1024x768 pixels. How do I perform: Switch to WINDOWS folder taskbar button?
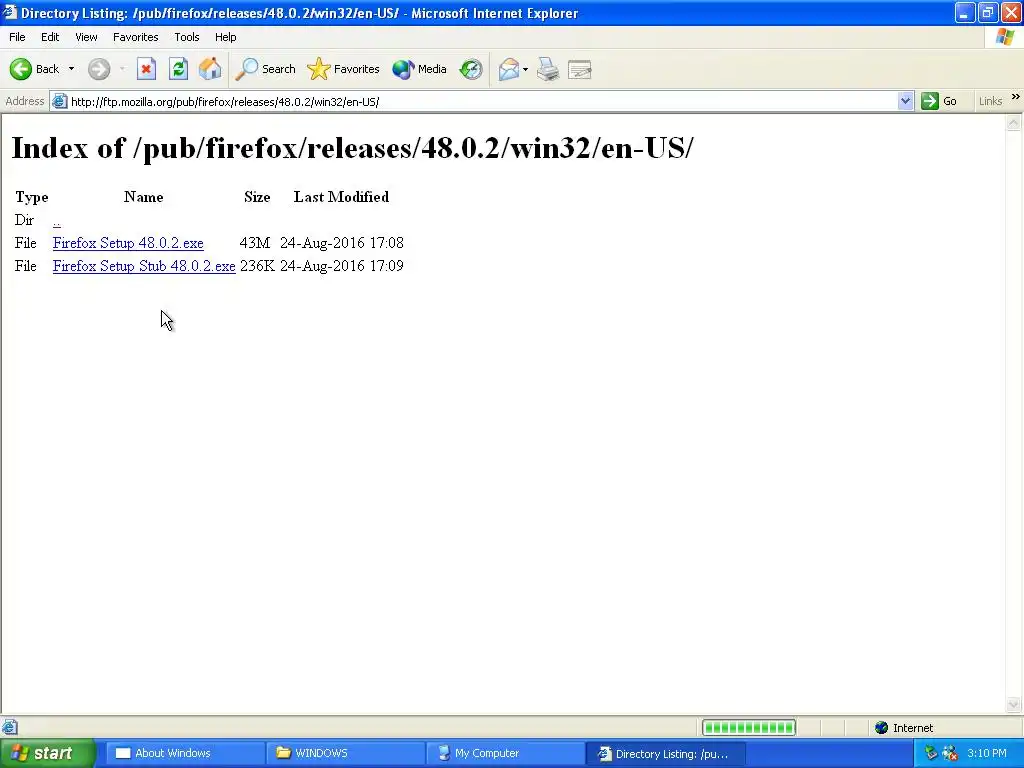345,754
